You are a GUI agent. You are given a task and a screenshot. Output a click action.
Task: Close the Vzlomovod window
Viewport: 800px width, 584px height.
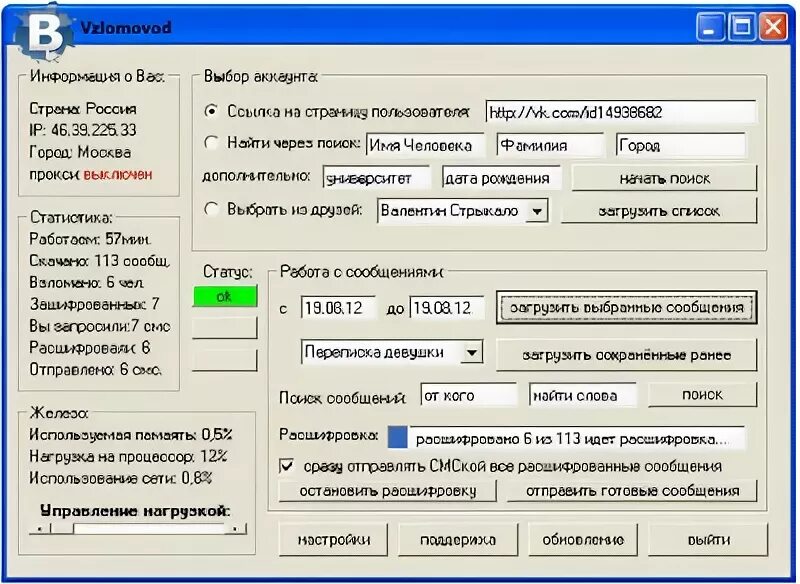[773, 27]
